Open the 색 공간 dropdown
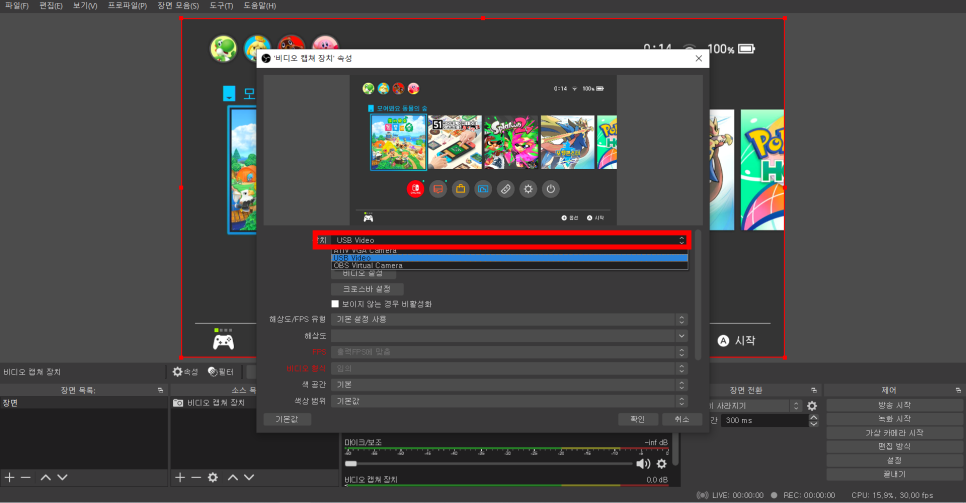 pyautogui.click(x=509, y=385)
